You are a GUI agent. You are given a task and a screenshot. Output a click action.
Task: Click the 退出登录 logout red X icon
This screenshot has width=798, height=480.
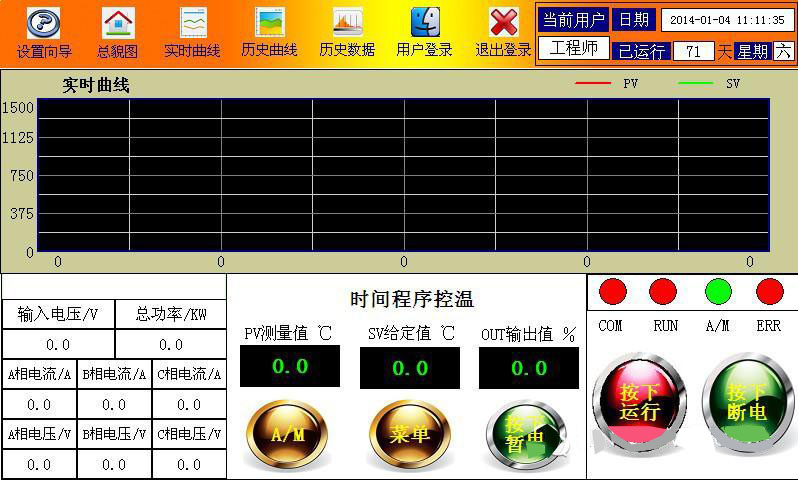pyautogui.click(x=503, y=23)
